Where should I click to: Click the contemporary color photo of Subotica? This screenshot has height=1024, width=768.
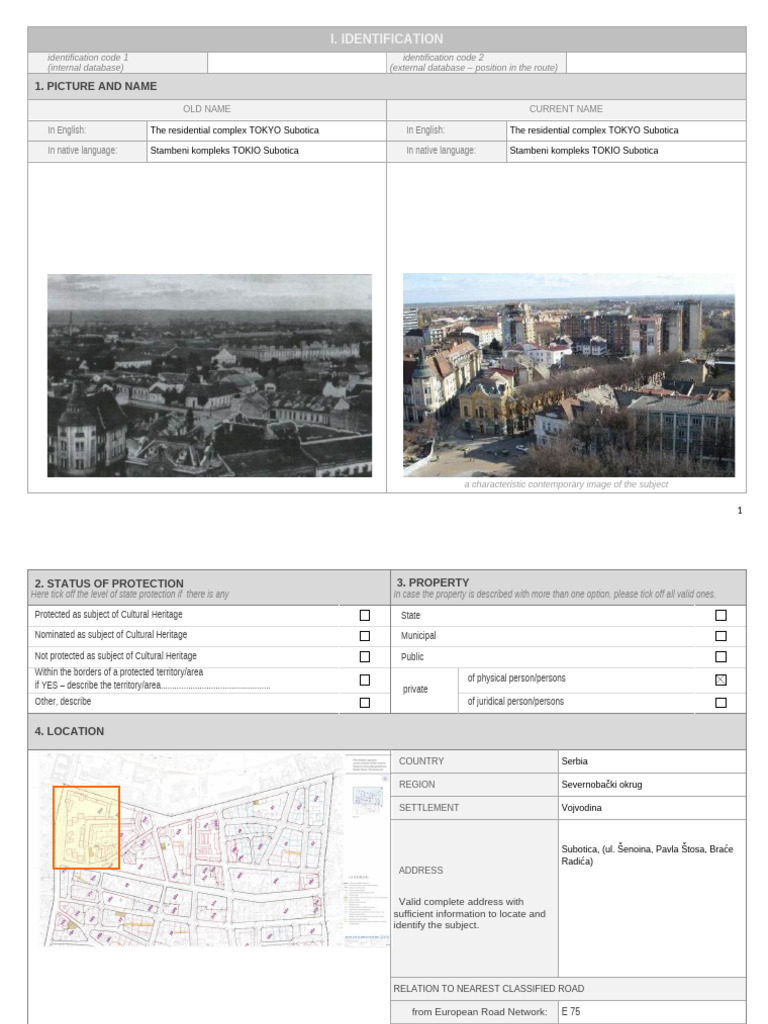click(569, 375)
